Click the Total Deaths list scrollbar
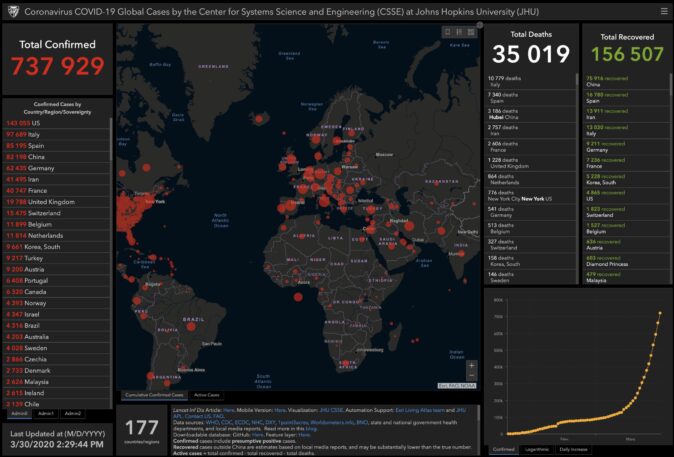 [577, 81]
